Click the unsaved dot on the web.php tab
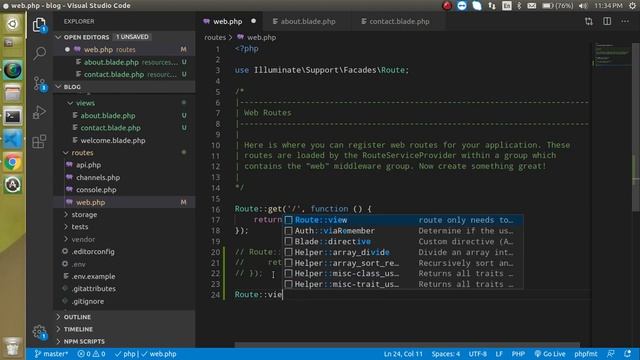640x360 pixels. [253, 21]
